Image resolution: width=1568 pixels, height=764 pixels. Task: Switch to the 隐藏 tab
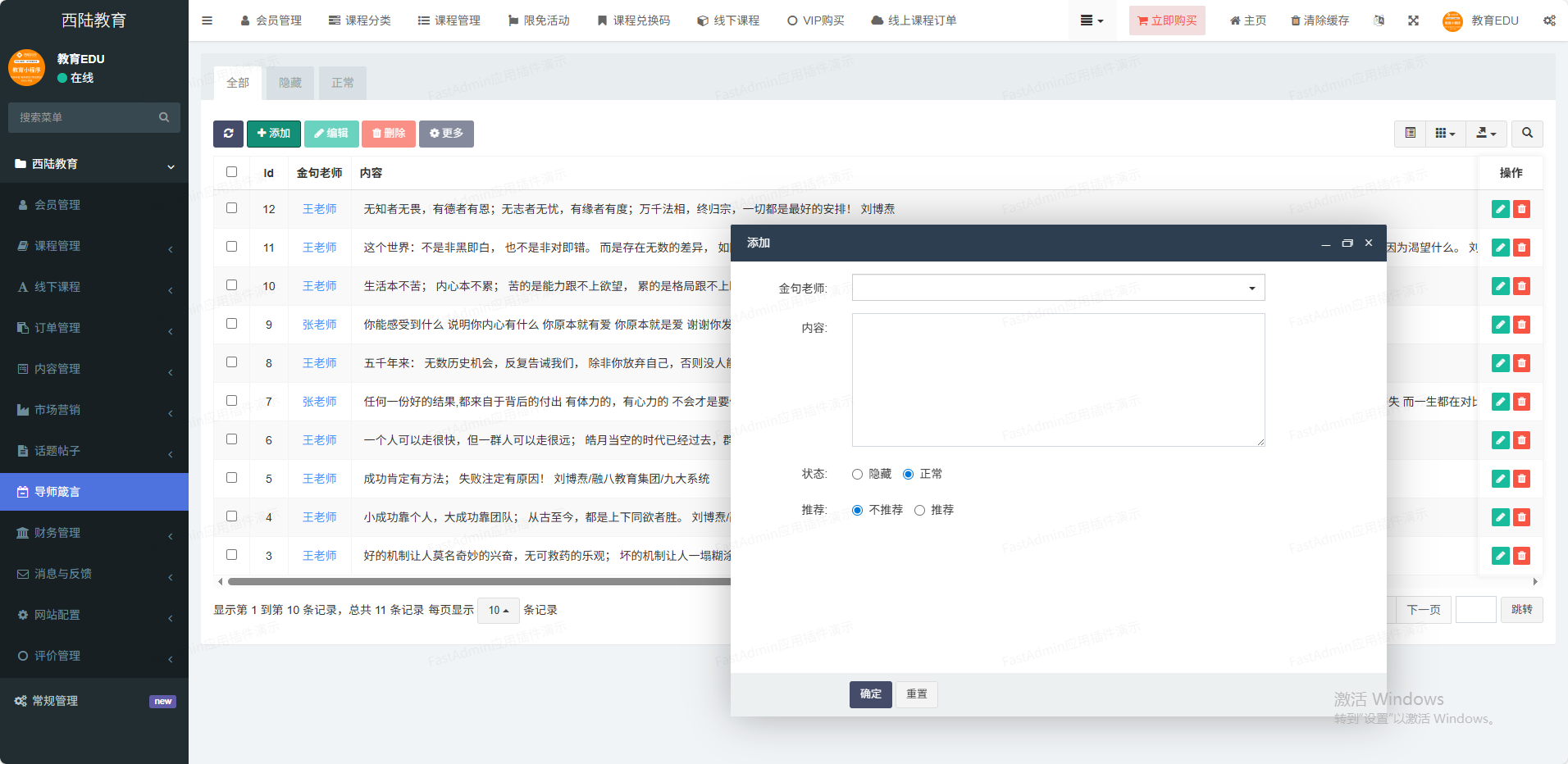290,83
